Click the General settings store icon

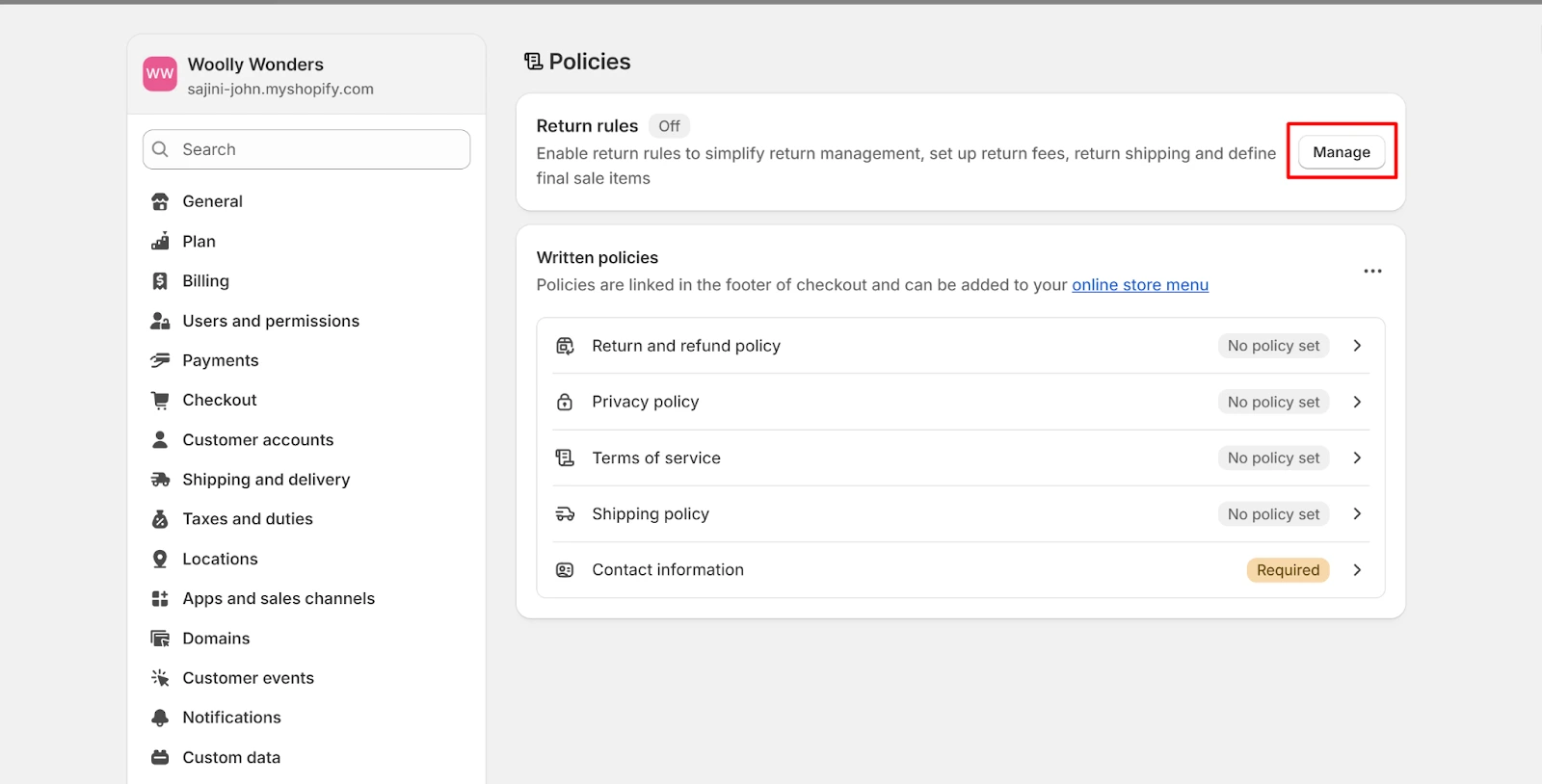(160, 201)
